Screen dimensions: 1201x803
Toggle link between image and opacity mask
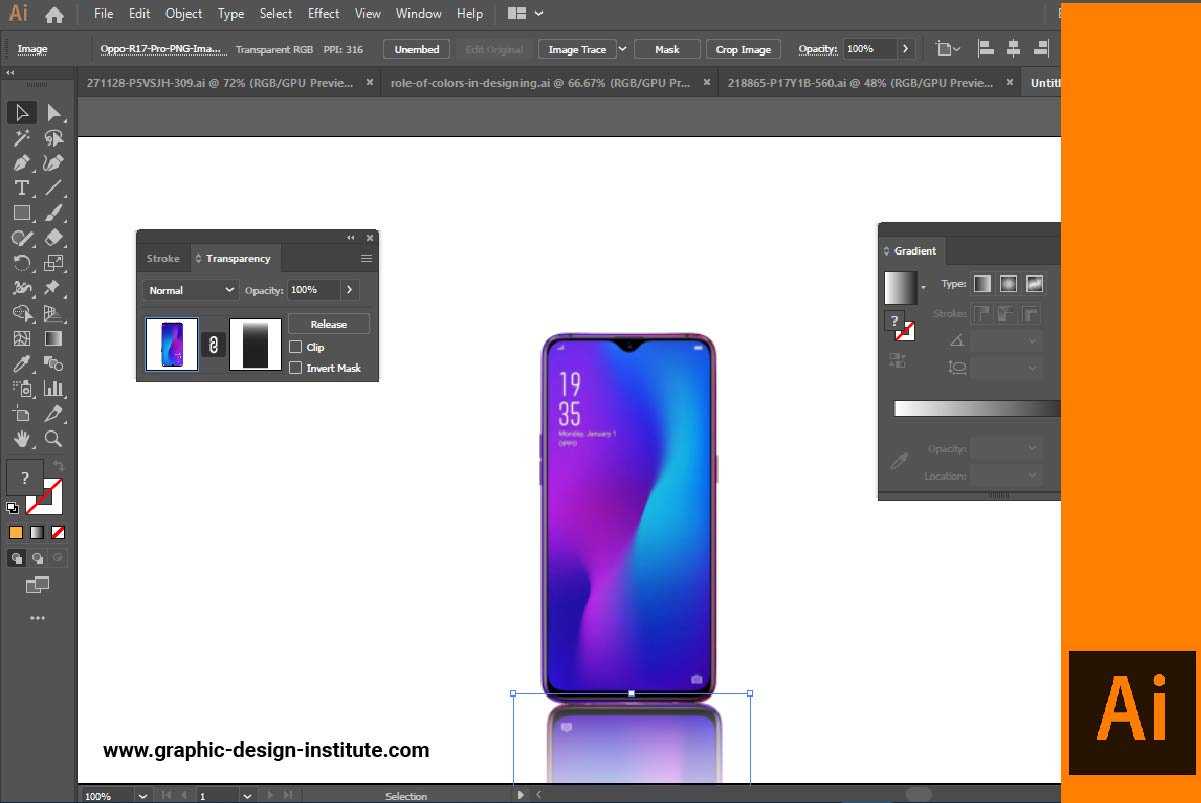coord(213,345)
